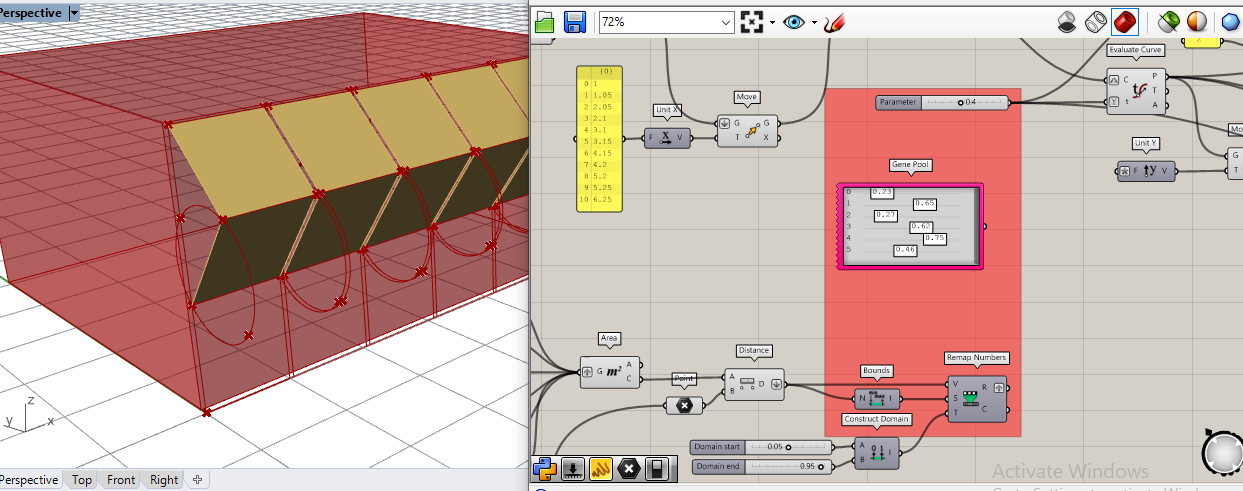Viewport: 1243px width, 491px height.
Task: Click the Gene Pool value 0.27
Action: 885,215
